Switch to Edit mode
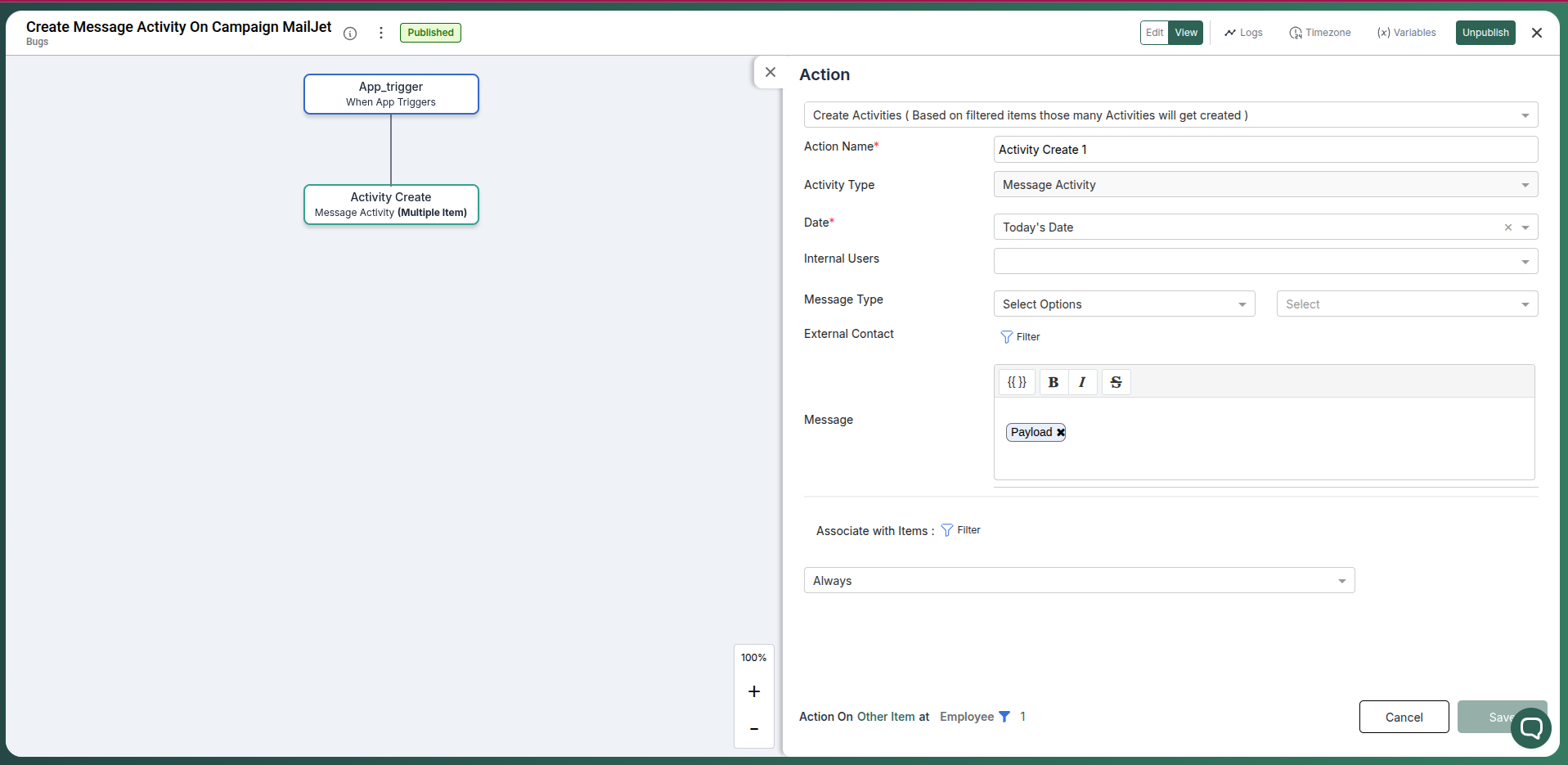 [x=1154, y=33]
